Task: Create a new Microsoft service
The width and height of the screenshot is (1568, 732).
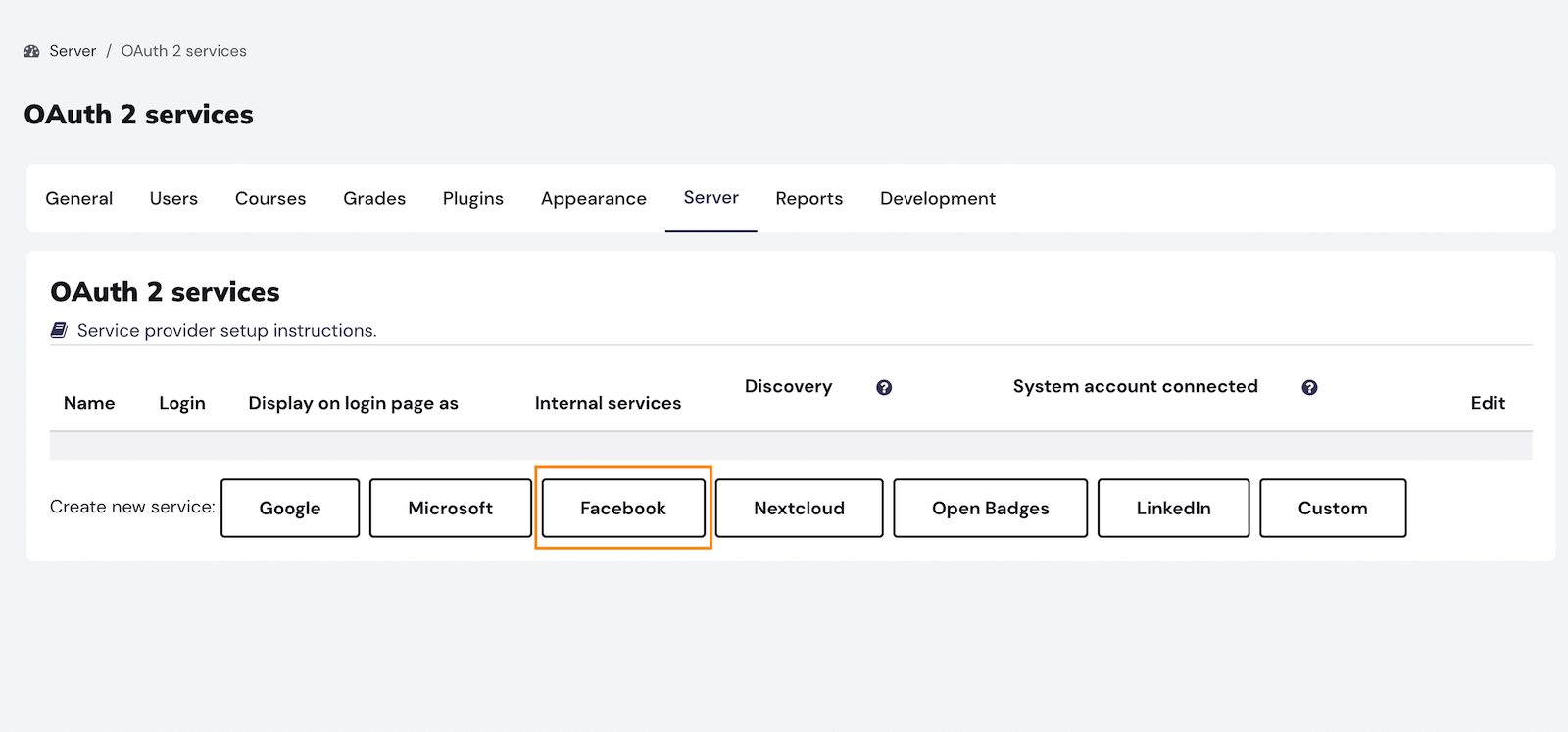Action: [x=451, y=508]
